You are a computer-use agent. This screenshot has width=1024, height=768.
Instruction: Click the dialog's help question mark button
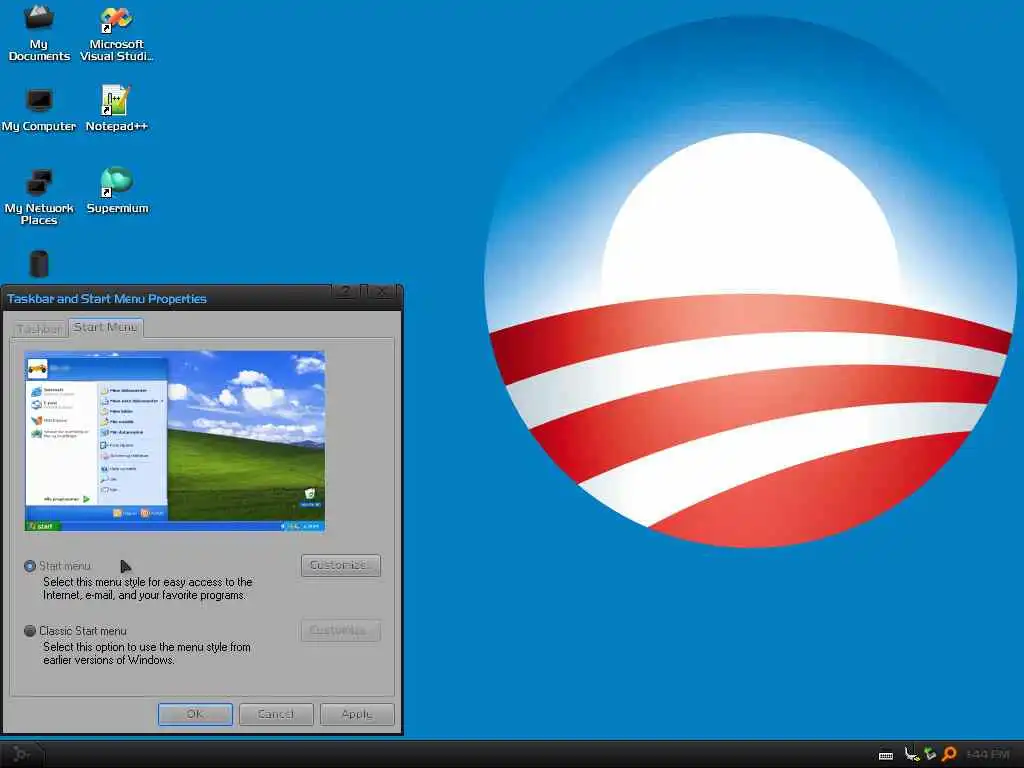click(345, 291)
